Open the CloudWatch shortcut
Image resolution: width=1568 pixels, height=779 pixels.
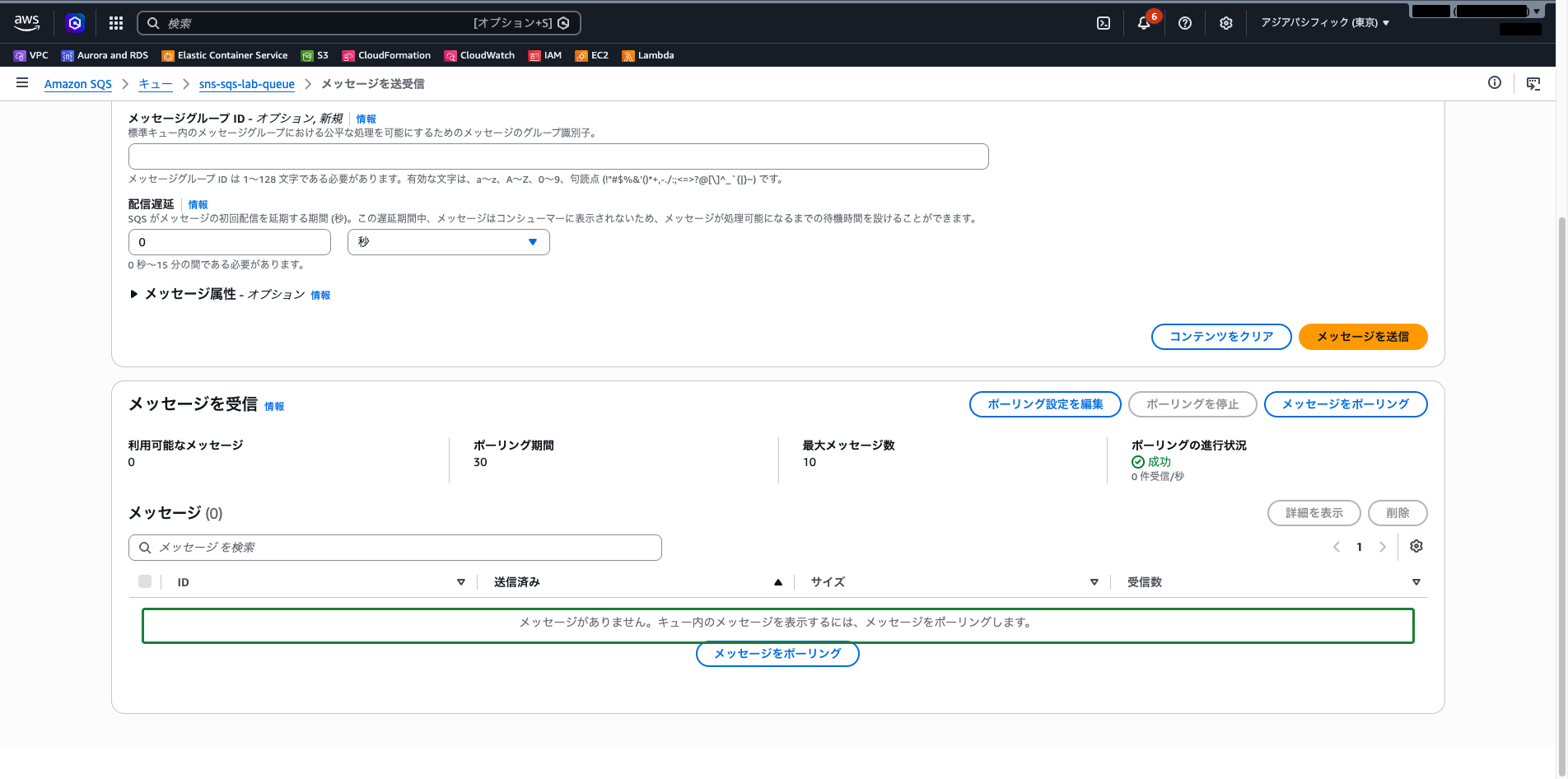click(x=479, y=55)
